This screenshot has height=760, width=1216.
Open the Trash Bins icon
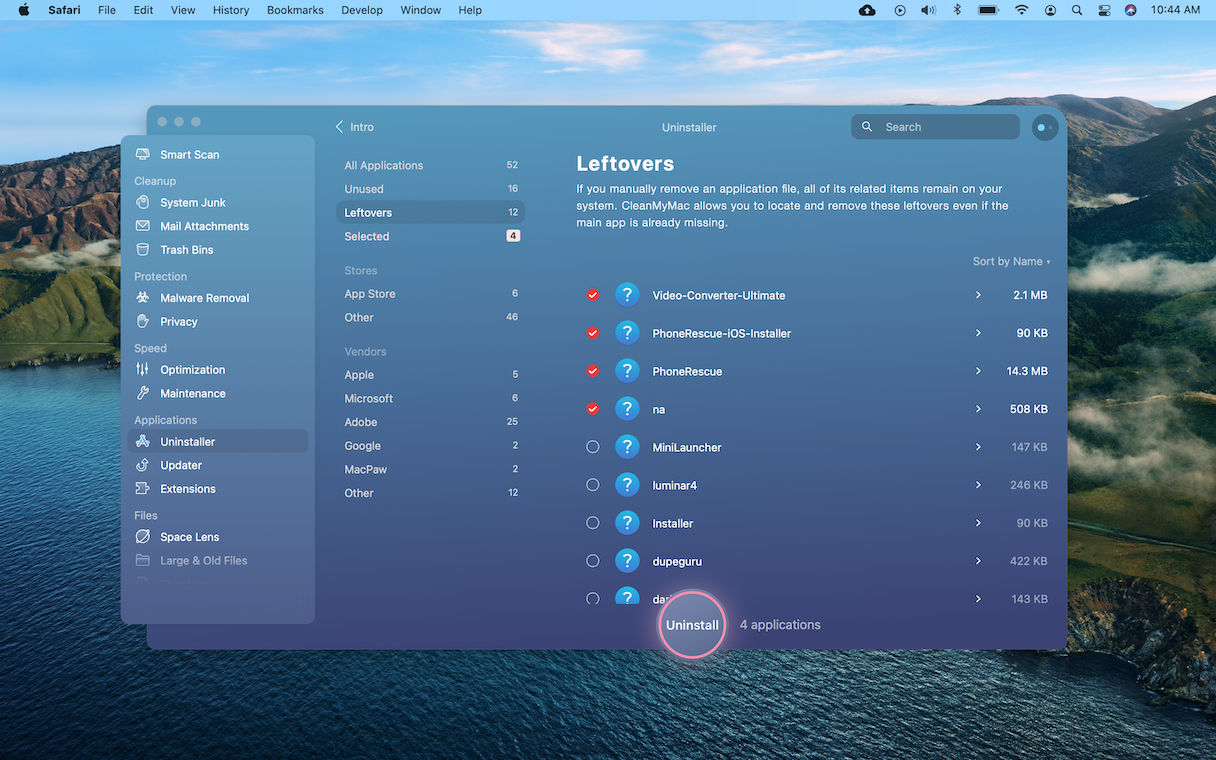[x=142, y=250]
